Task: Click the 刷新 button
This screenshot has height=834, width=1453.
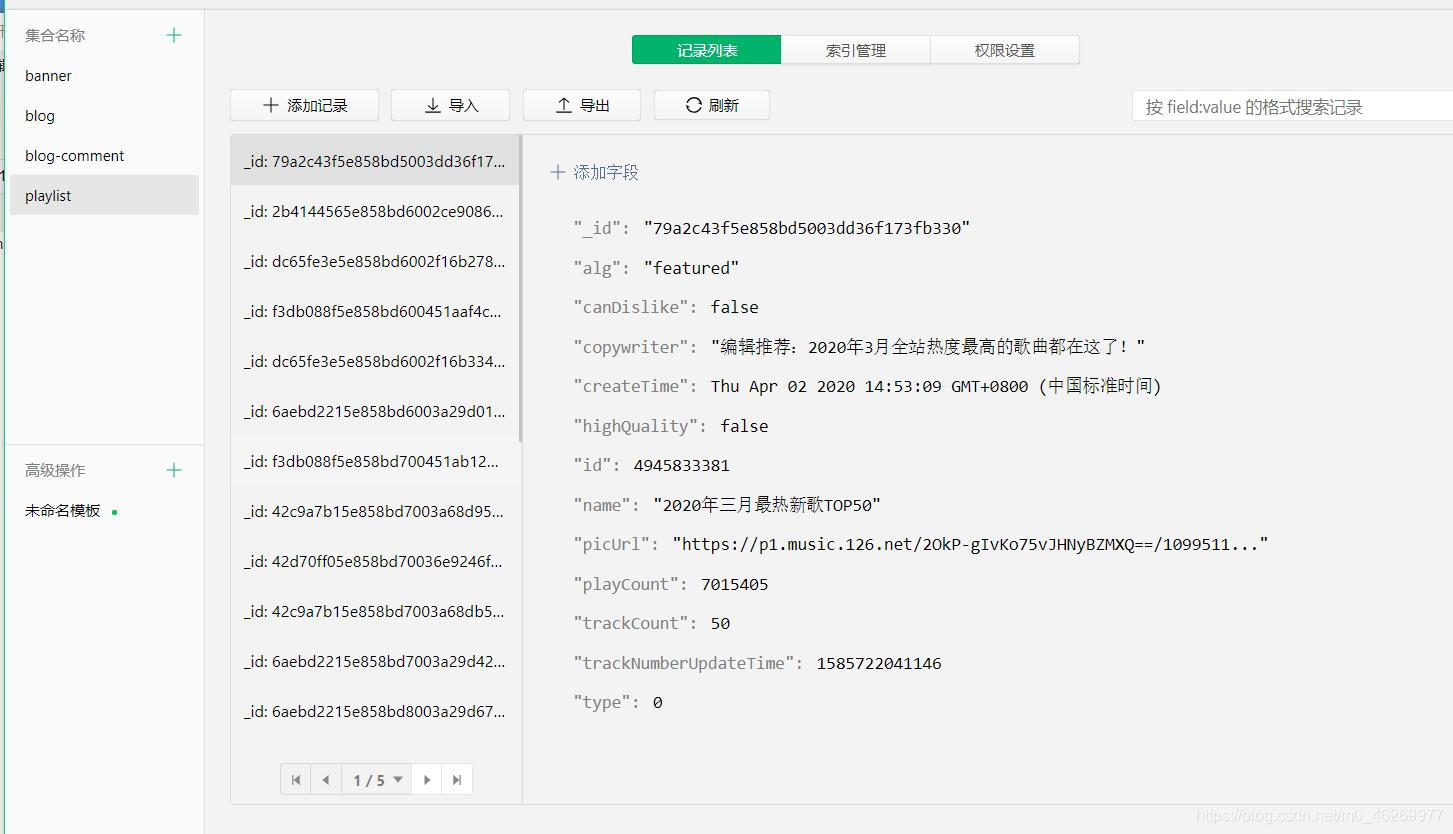Action: tap(712, 105)
